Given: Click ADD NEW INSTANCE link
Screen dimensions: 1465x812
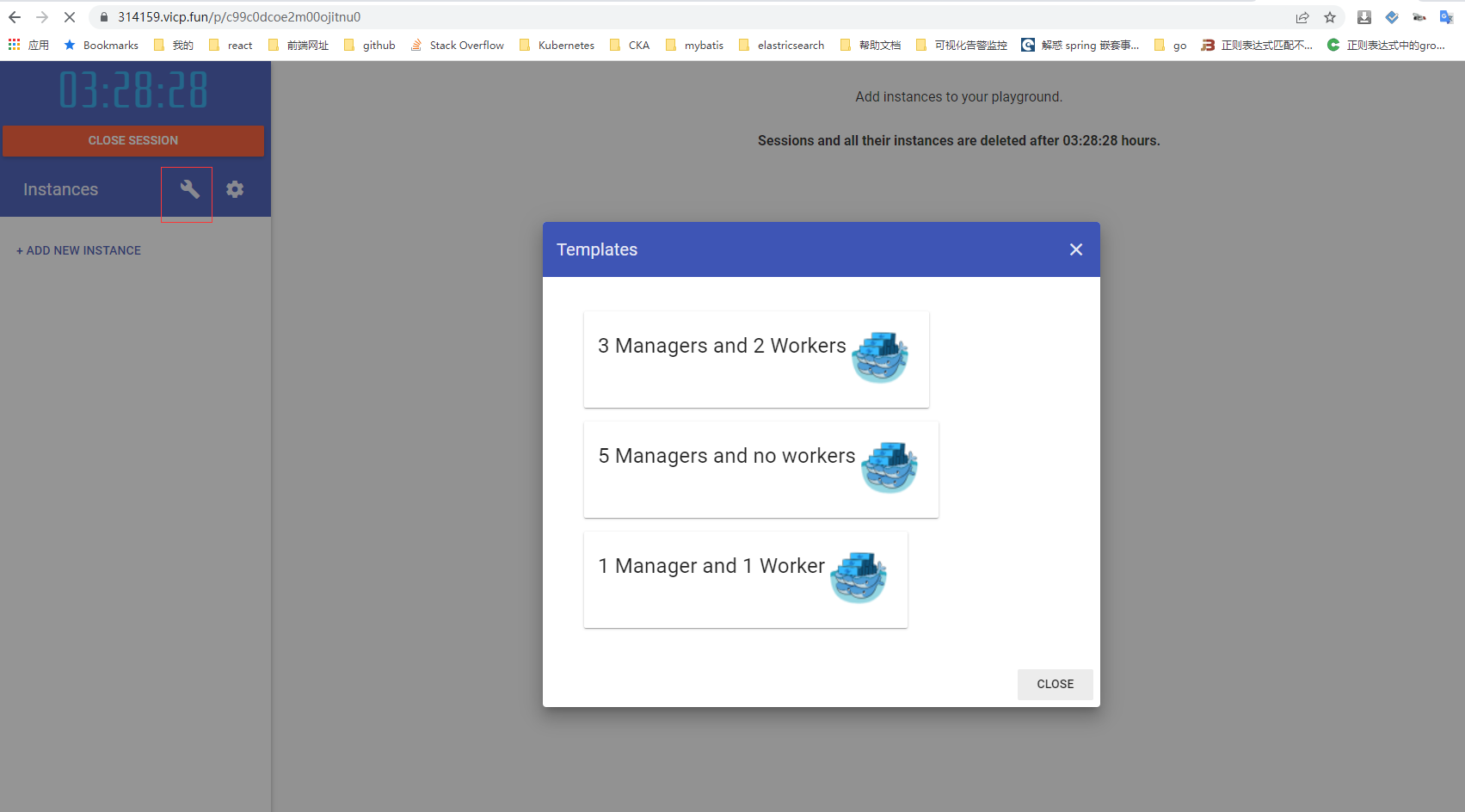Looking at the screenshot, I should [78, 250].
